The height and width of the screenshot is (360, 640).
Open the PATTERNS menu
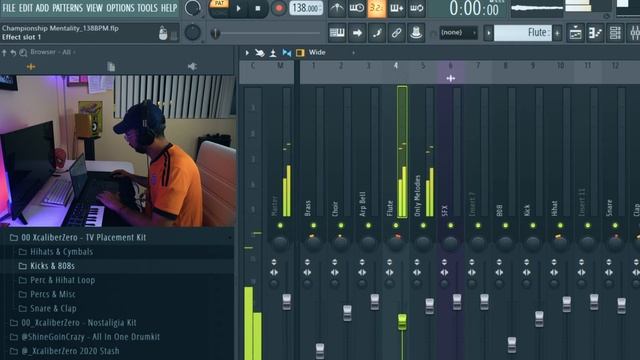point(67,8)
